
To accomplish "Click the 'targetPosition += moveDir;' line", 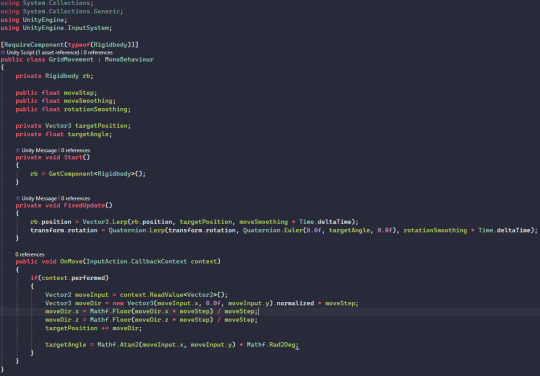I will click(x=93, y=328).
